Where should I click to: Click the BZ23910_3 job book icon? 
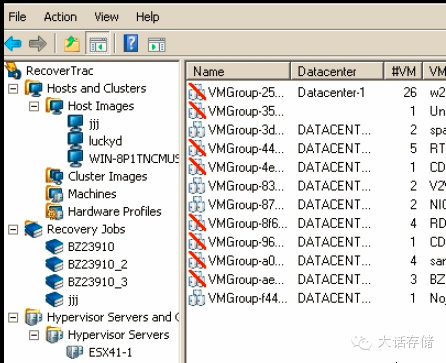coord(55,282)
